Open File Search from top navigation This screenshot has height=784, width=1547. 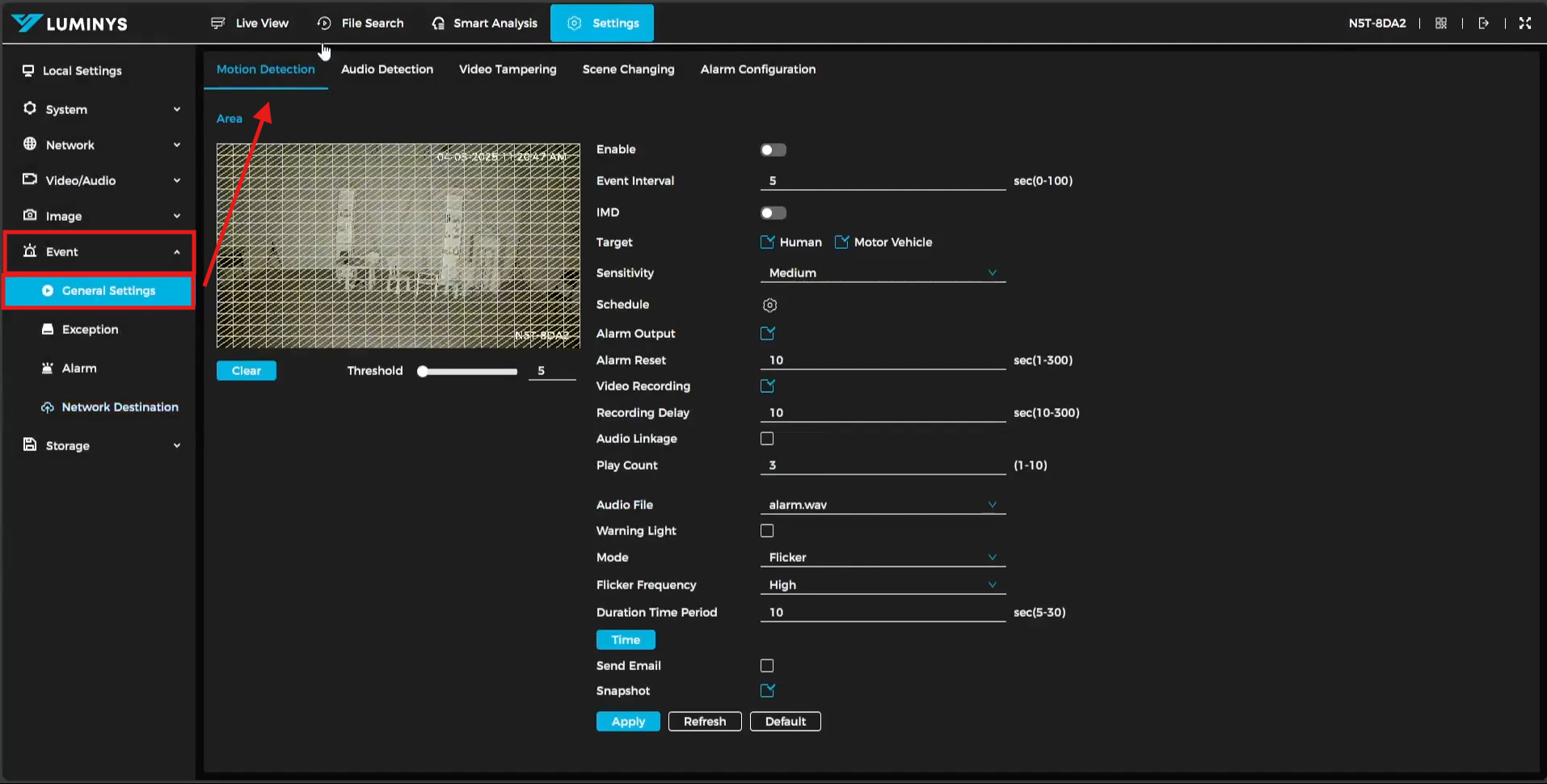[360, 23]
